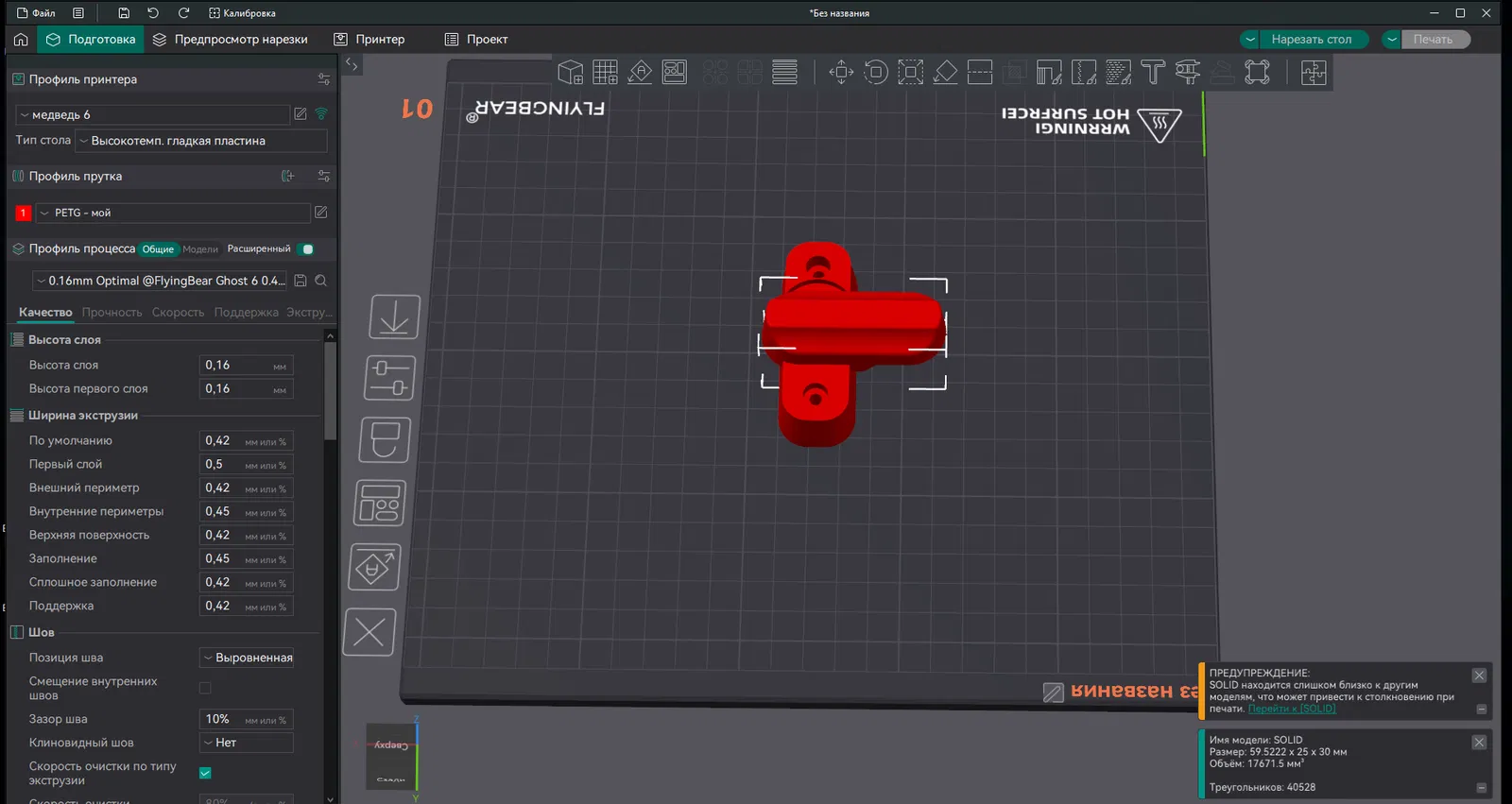
Task: Switch to the Принтер tab
Action: coord(369,39)
